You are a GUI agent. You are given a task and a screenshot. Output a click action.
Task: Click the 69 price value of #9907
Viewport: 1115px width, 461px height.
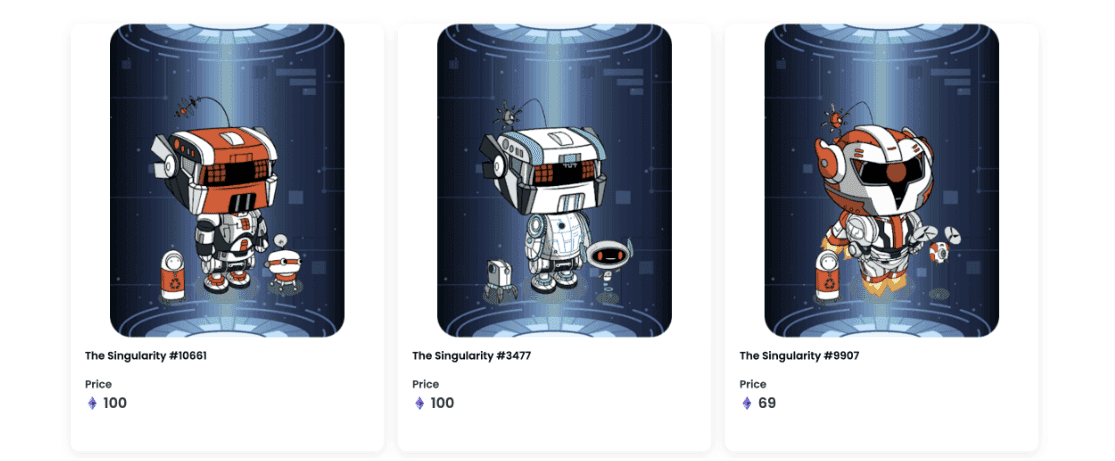767,403
